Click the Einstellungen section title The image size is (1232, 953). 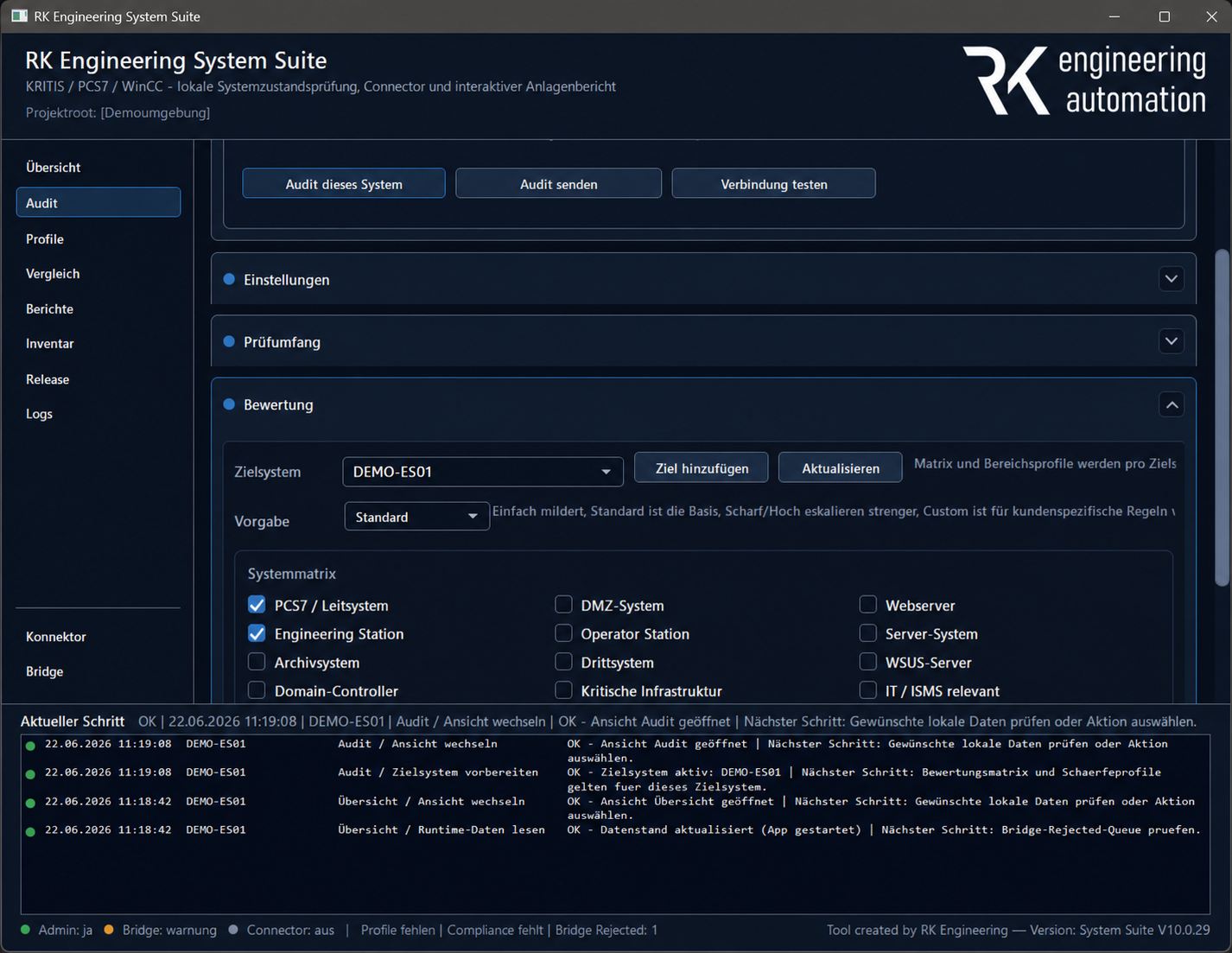click(x=287, y=280)
